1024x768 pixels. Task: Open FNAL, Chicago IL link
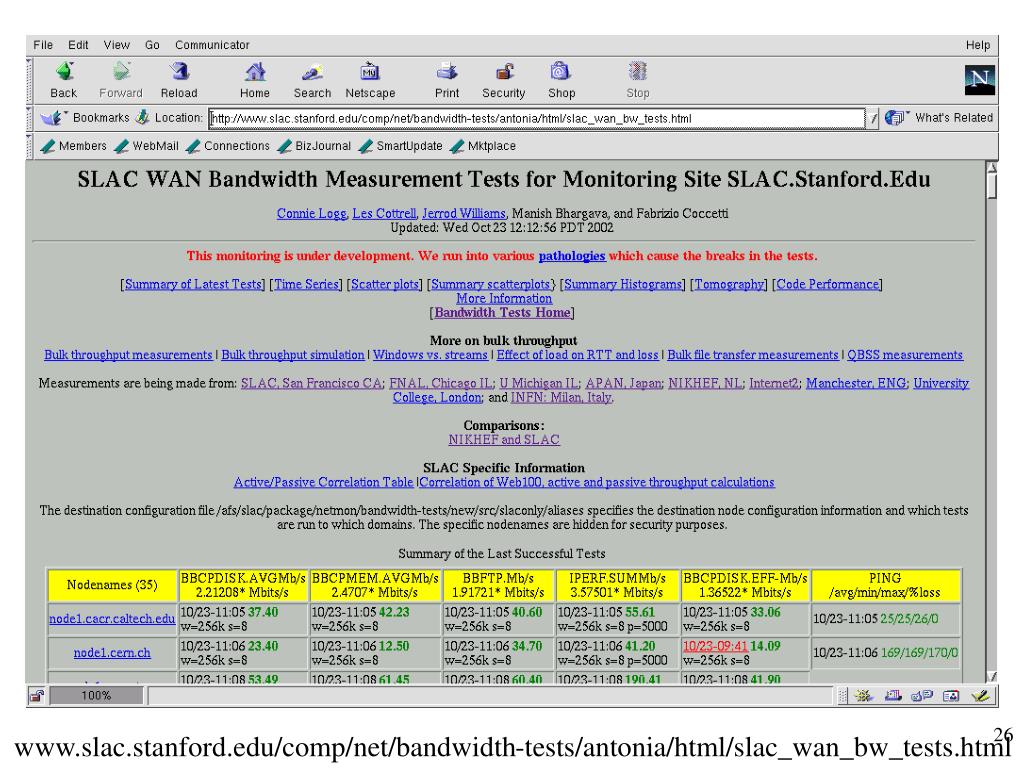click(x=441, y=383)
